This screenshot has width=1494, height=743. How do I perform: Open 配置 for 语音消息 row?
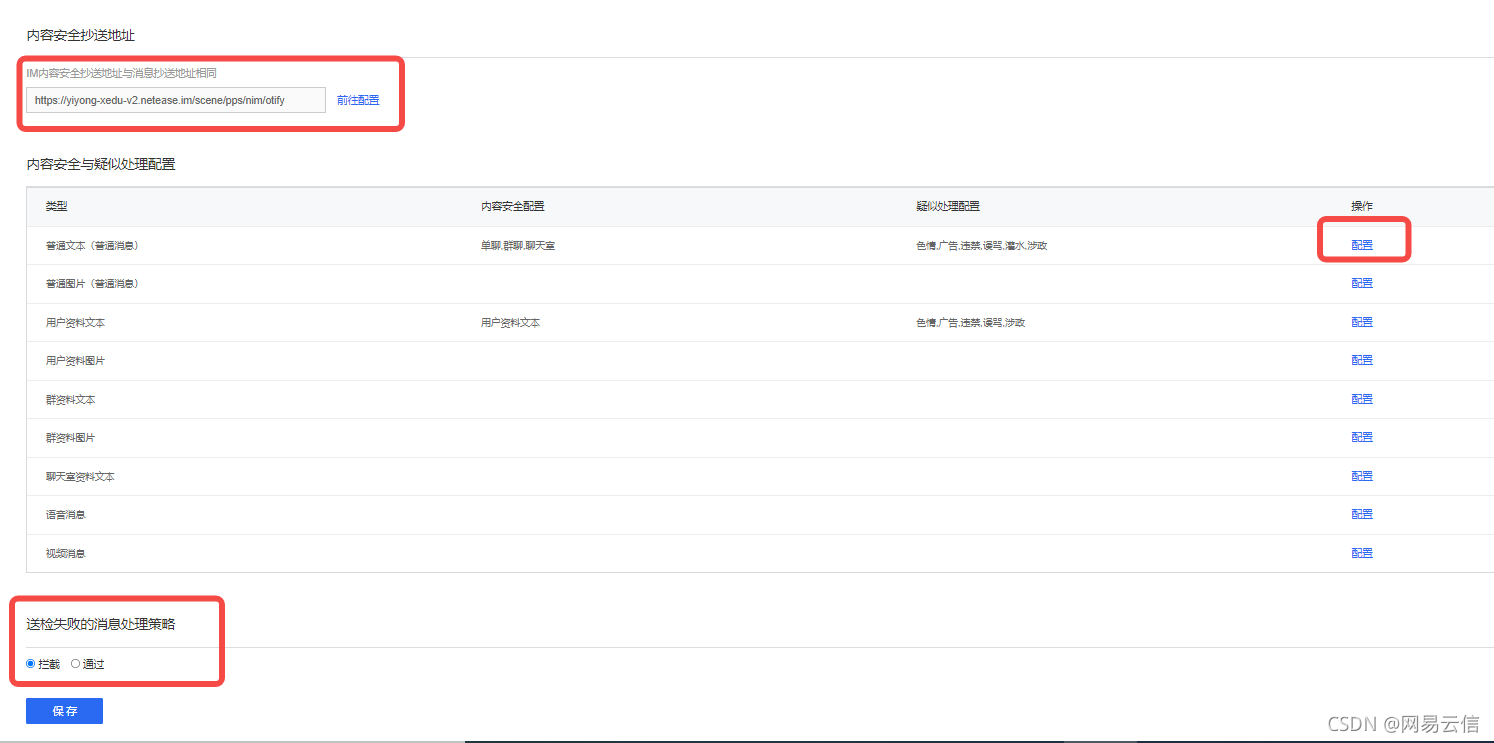[1362, 514]
